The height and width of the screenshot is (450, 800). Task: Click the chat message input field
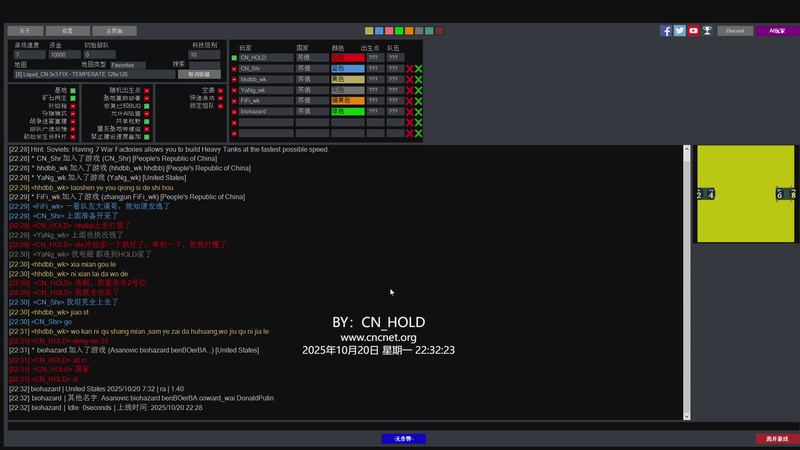pos(403,426)
